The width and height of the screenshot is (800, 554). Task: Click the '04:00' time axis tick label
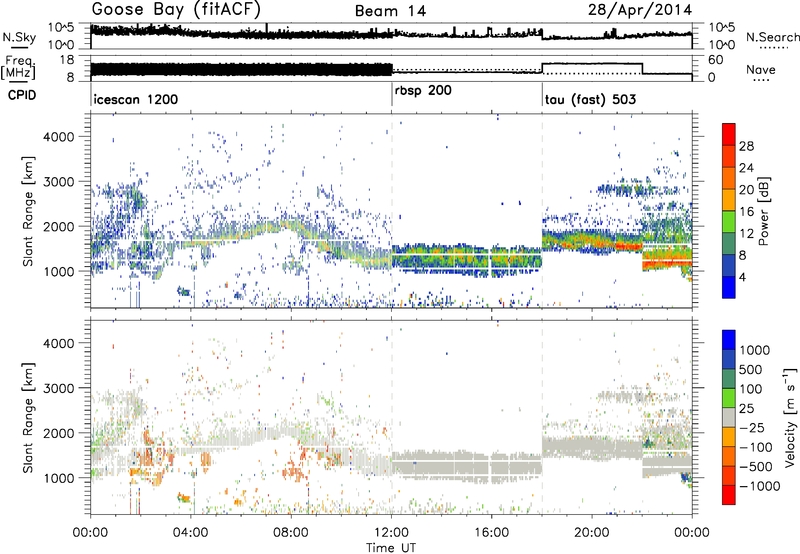click(191, 533)
